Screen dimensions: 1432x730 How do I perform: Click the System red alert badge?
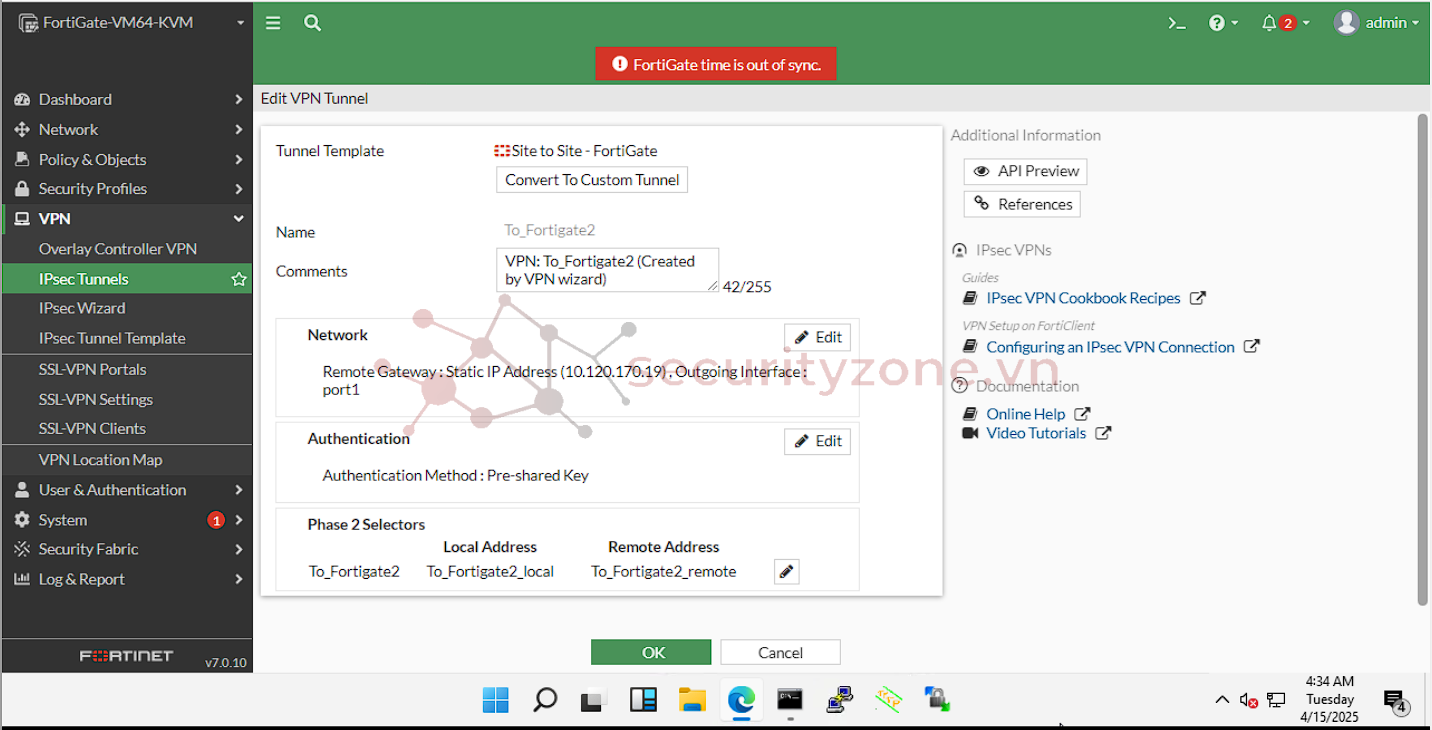pyautogui.click(x=216, y=520)
